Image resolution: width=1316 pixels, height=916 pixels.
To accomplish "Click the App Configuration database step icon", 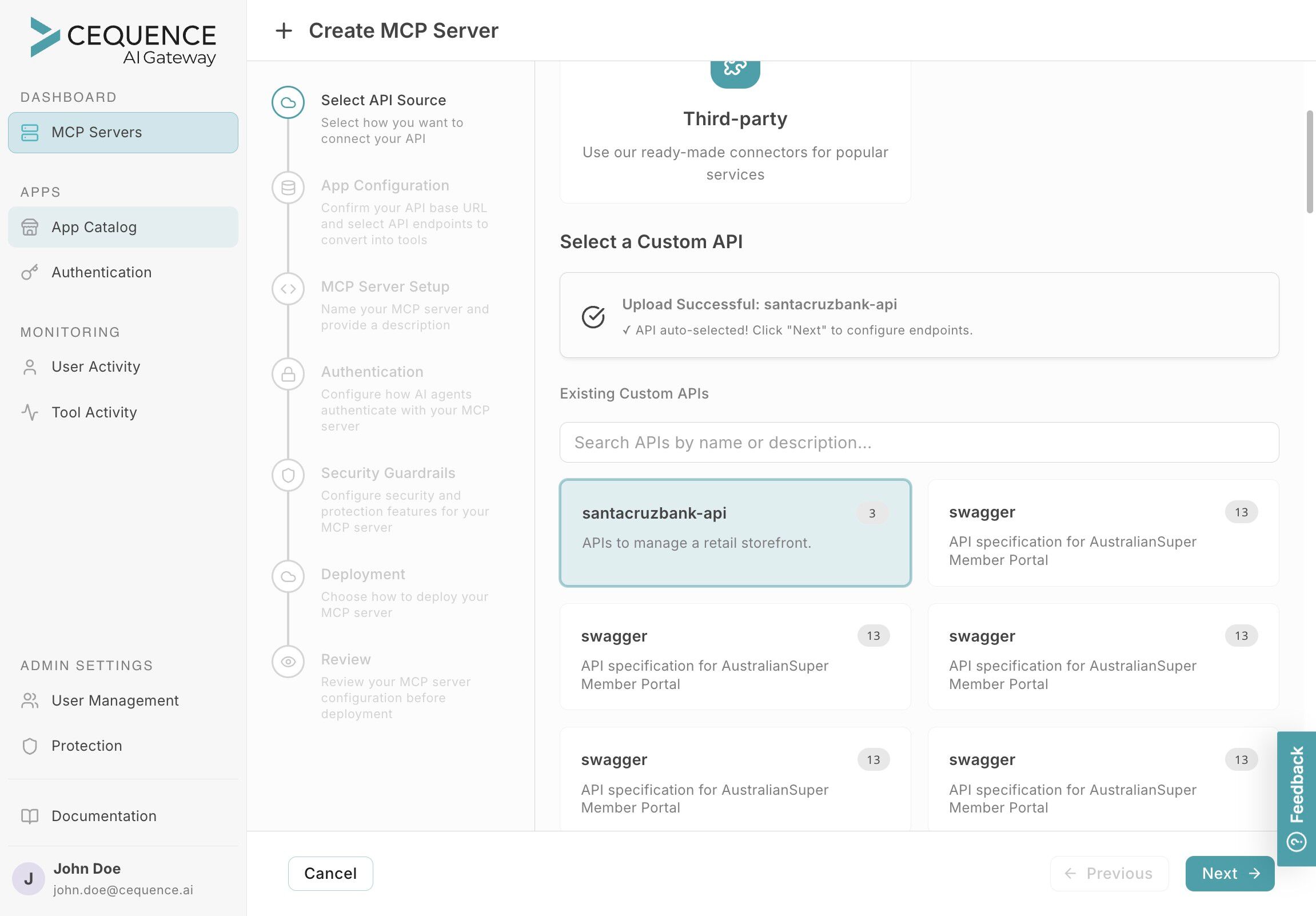I will point(288,188).
